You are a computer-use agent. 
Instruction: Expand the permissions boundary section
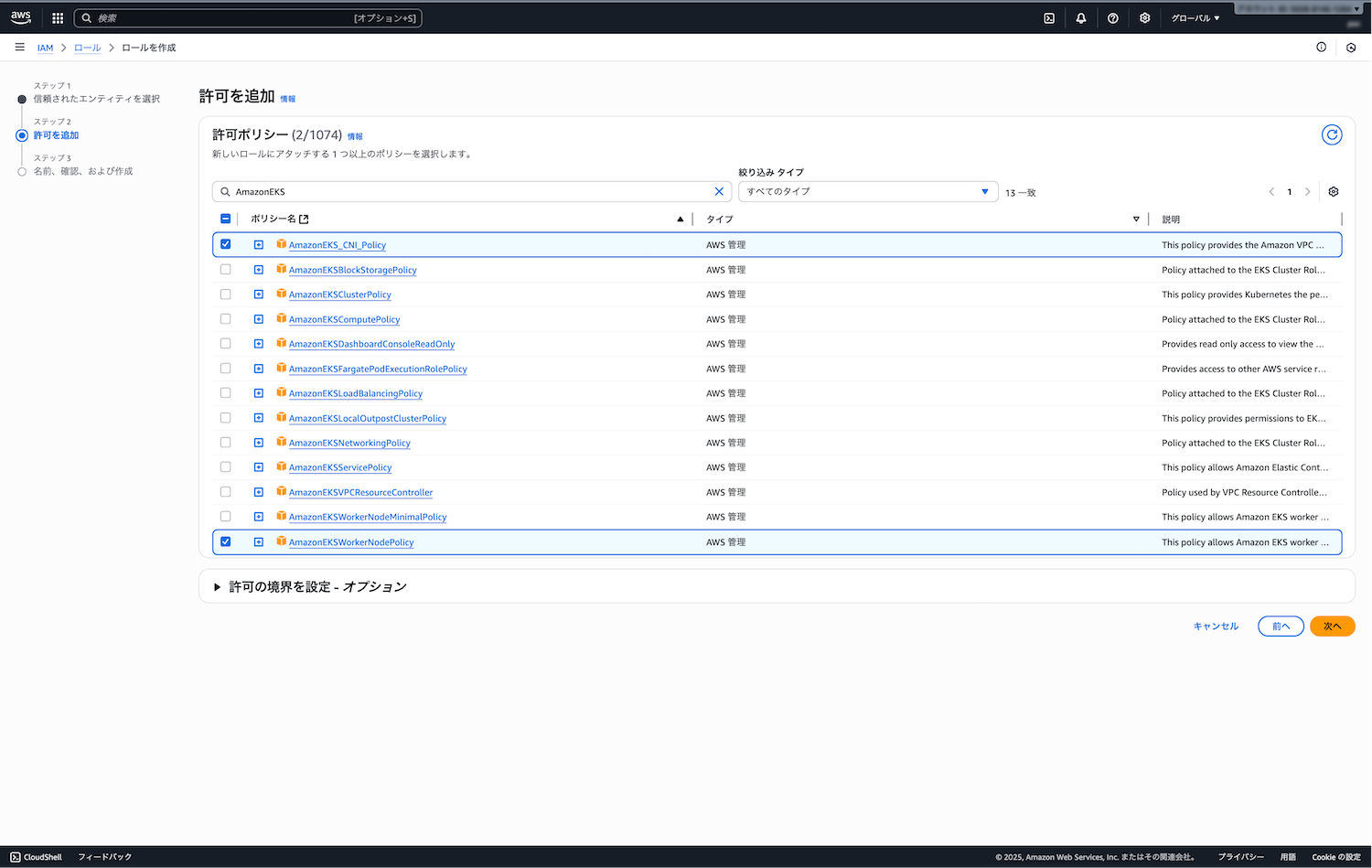[218, 587]
